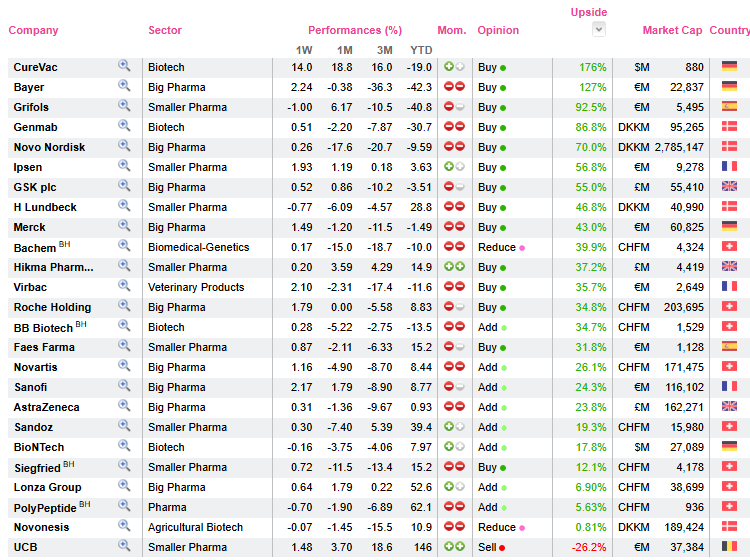Click the magnifier icon for Faes Farma
750x560 pixels.
tap(124, 346)
